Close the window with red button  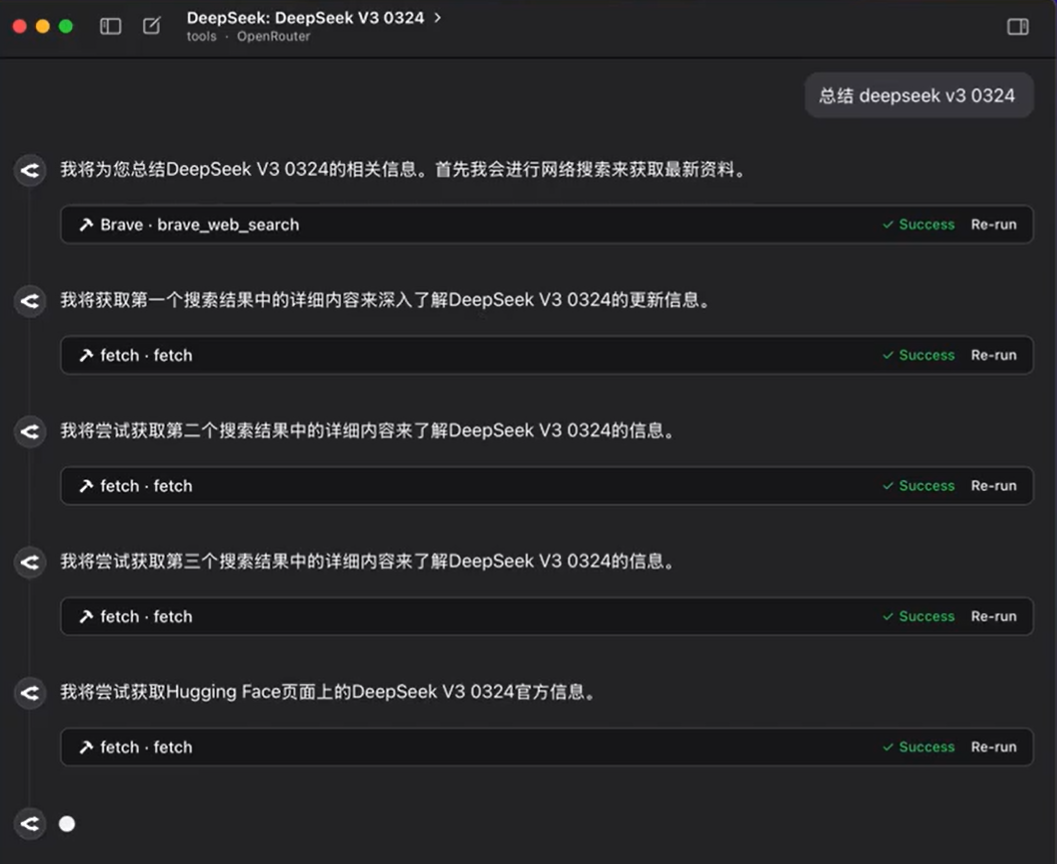coord(20,26)
